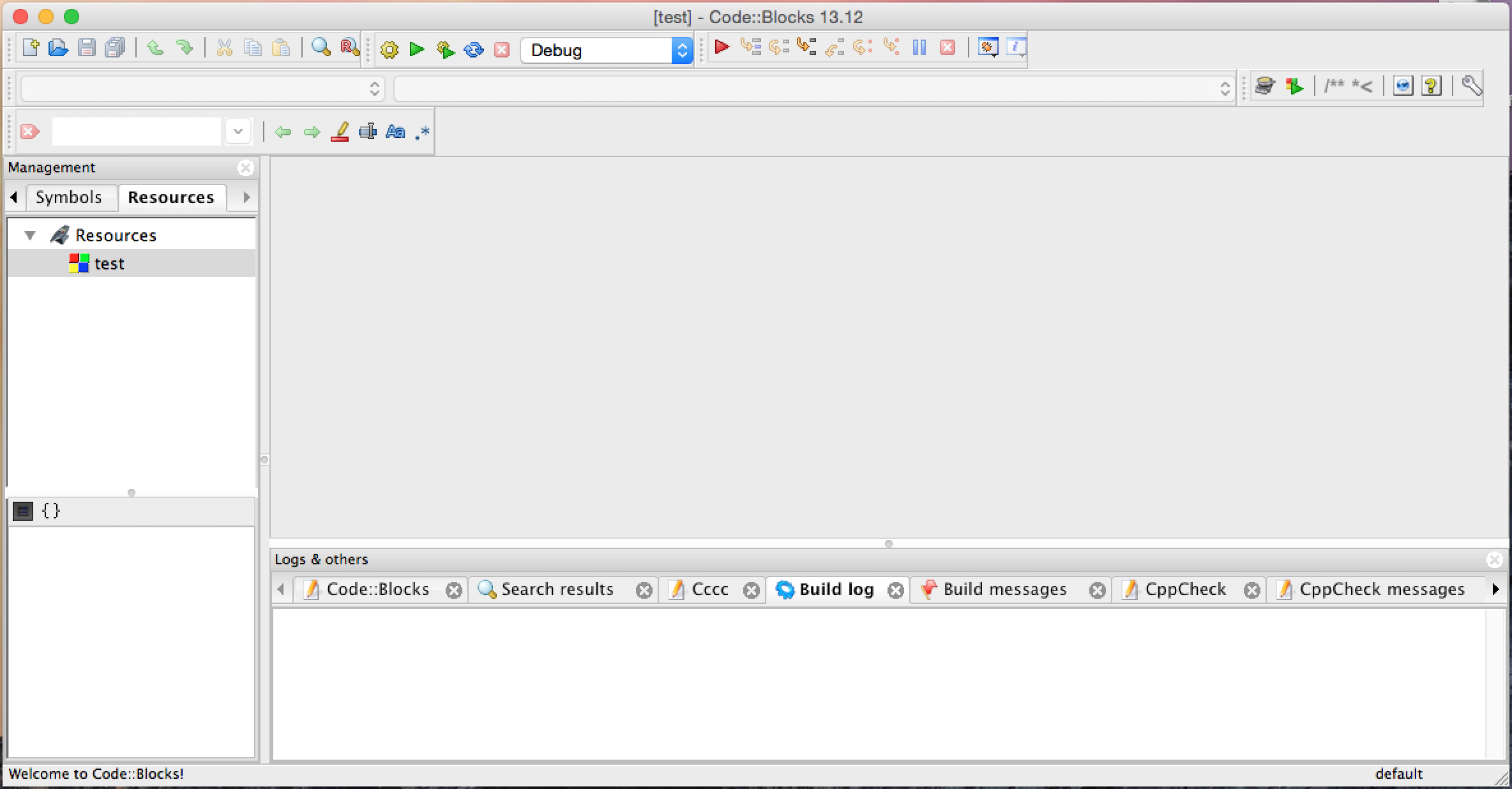Viewport: 1512px width, 789px height.
Task: Click the Run to cursor debug icon
Action: pyautogui.click(x=750, y=47)
